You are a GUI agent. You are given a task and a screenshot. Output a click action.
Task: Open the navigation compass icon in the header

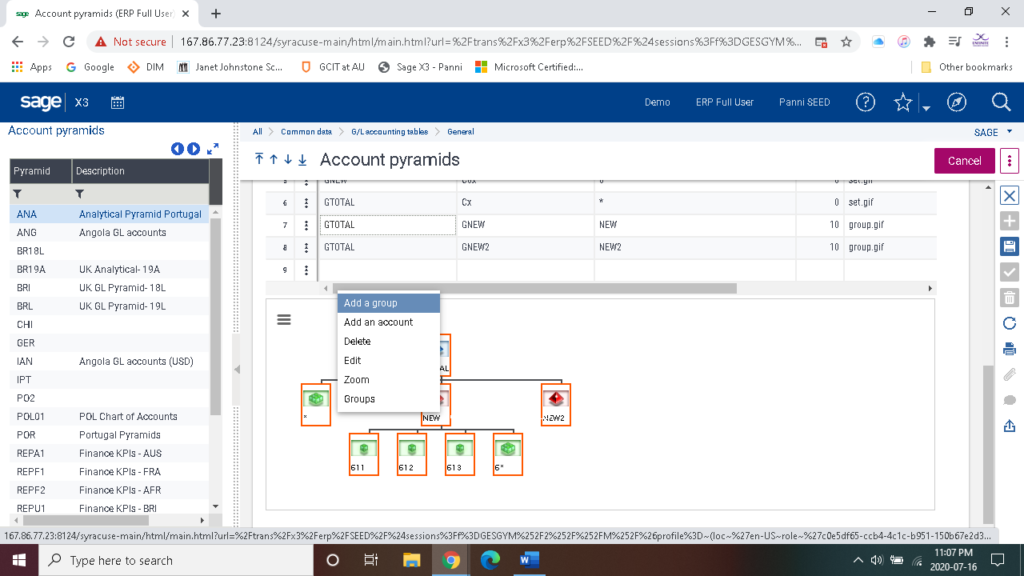(x=957, y=102)
